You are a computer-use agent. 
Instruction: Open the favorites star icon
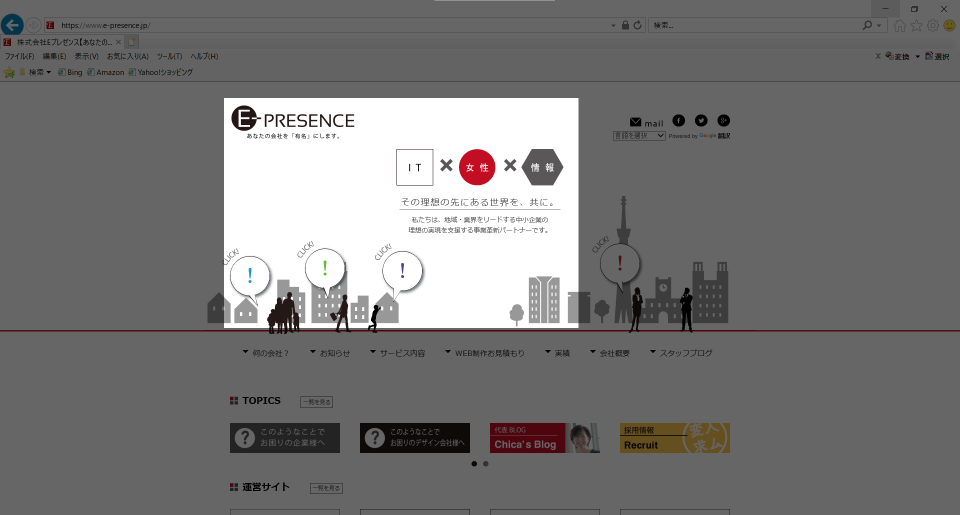[x=916, y=25]
